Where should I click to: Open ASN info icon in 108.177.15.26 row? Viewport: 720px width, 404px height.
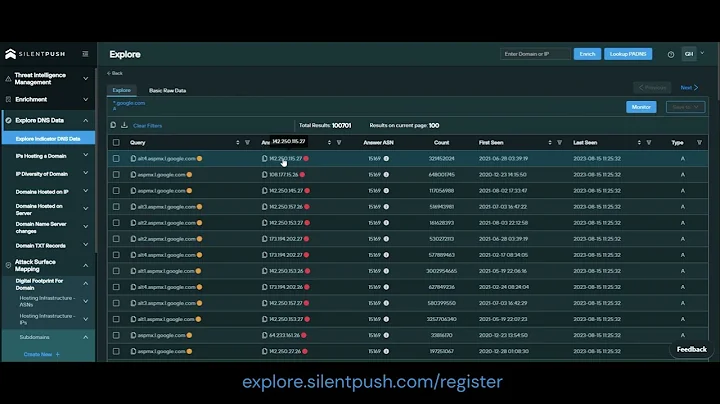tap(386, 174)
